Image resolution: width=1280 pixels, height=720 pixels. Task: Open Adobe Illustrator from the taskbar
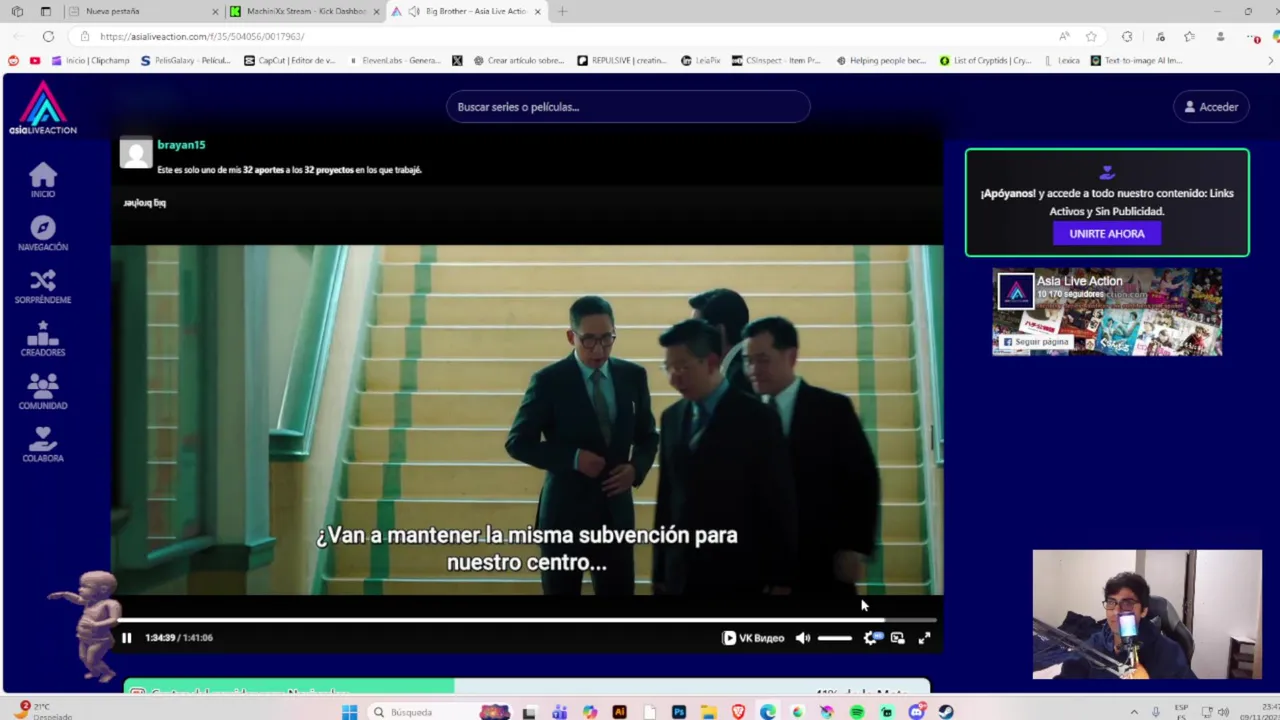point(619,712)
